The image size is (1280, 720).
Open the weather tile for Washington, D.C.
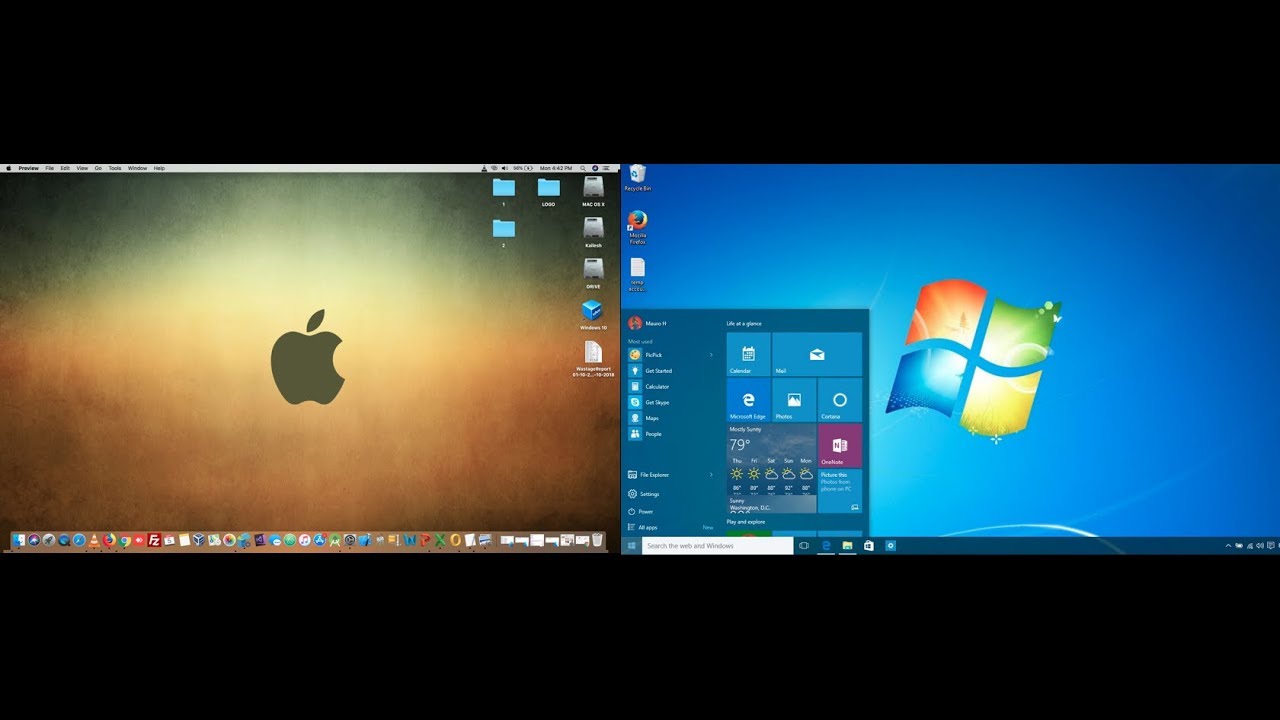[771, 469]
